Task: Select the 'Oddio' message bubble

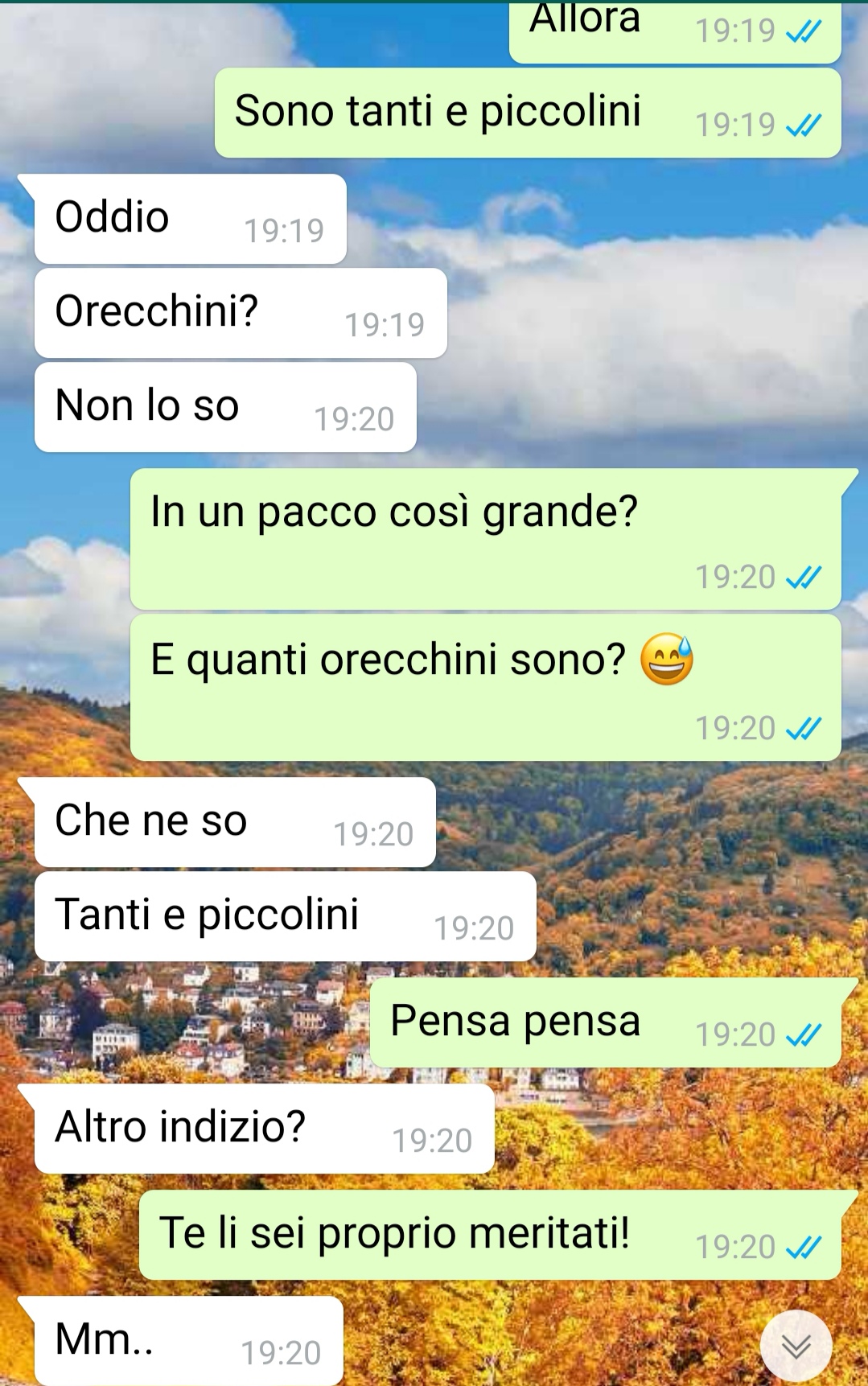Action: tap(190, 219)
